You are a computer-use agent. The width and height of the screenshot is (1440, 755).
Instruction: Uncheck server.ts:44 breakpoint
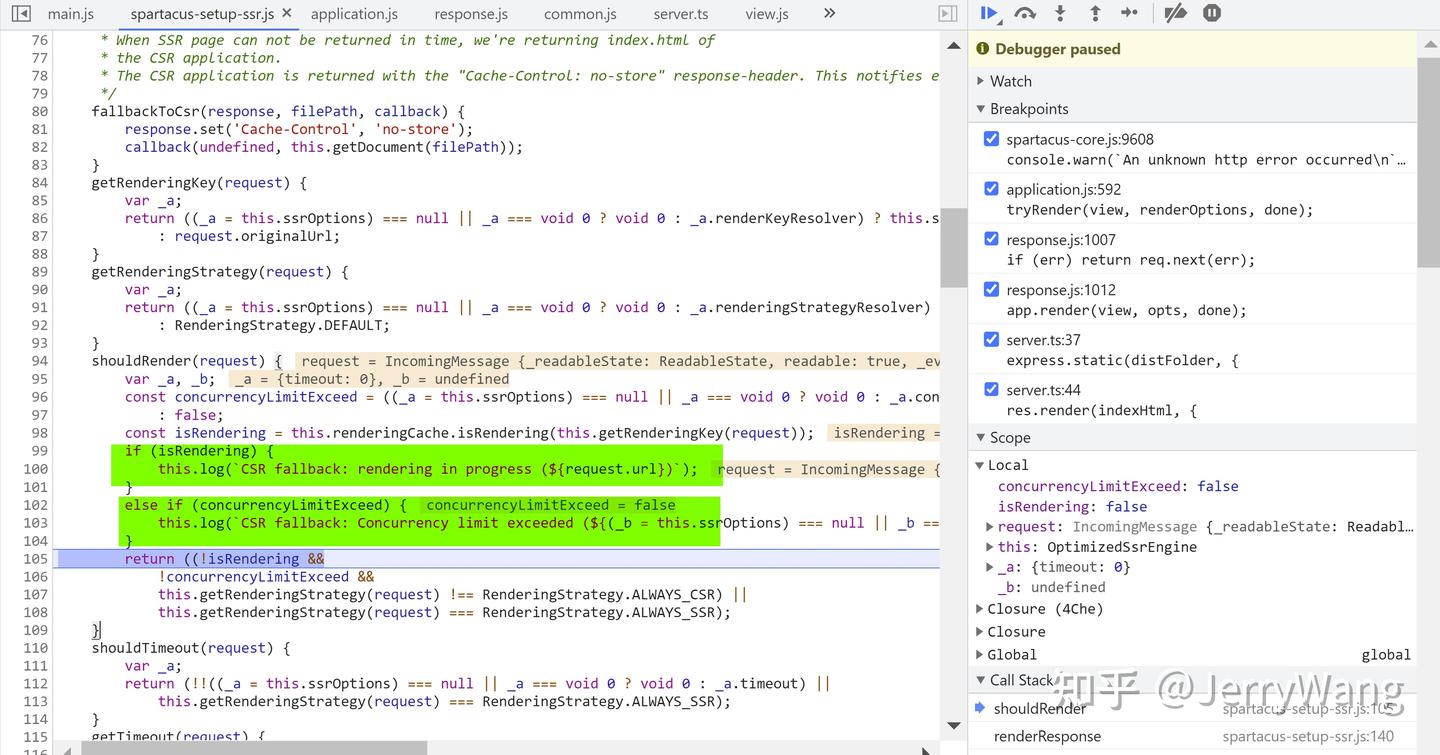pos(991,389)
